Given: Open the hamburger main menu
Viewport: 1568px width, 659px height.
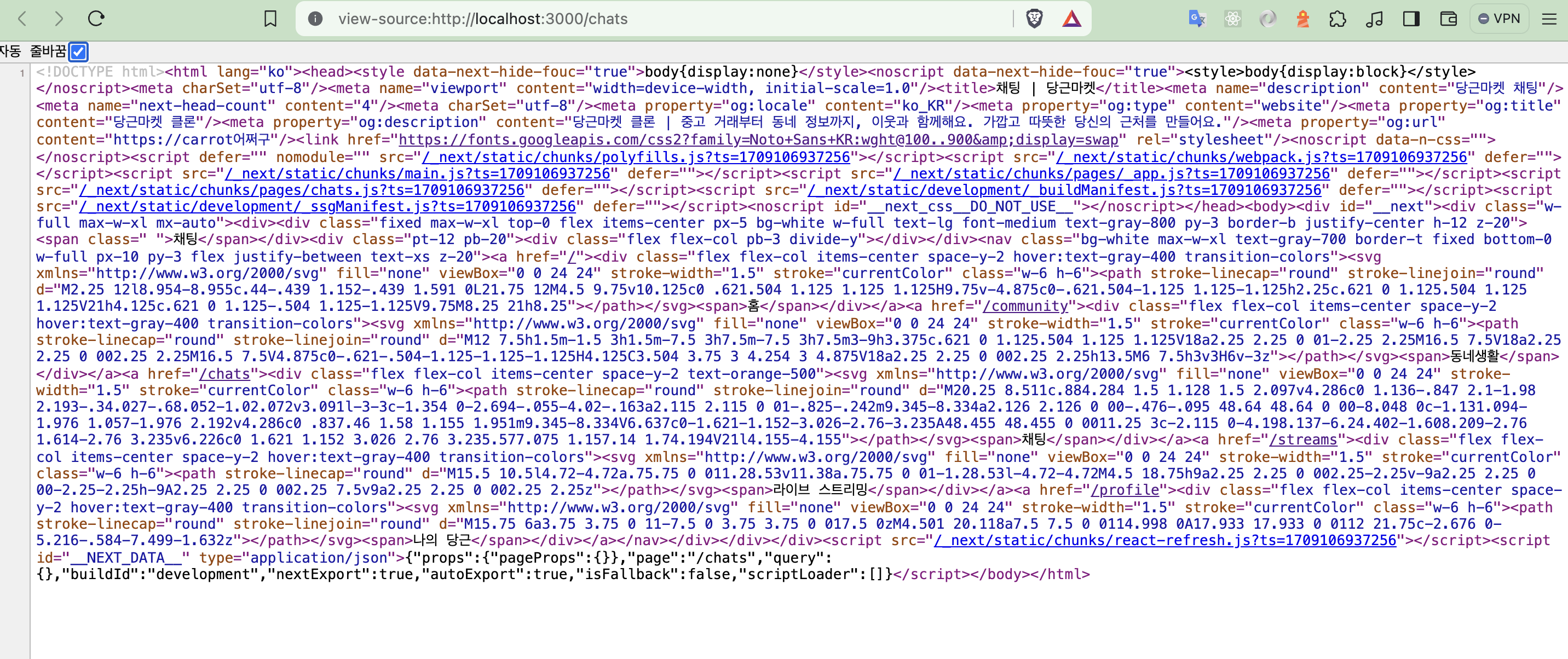Looking at the screenshot, I should point(1549,19).
